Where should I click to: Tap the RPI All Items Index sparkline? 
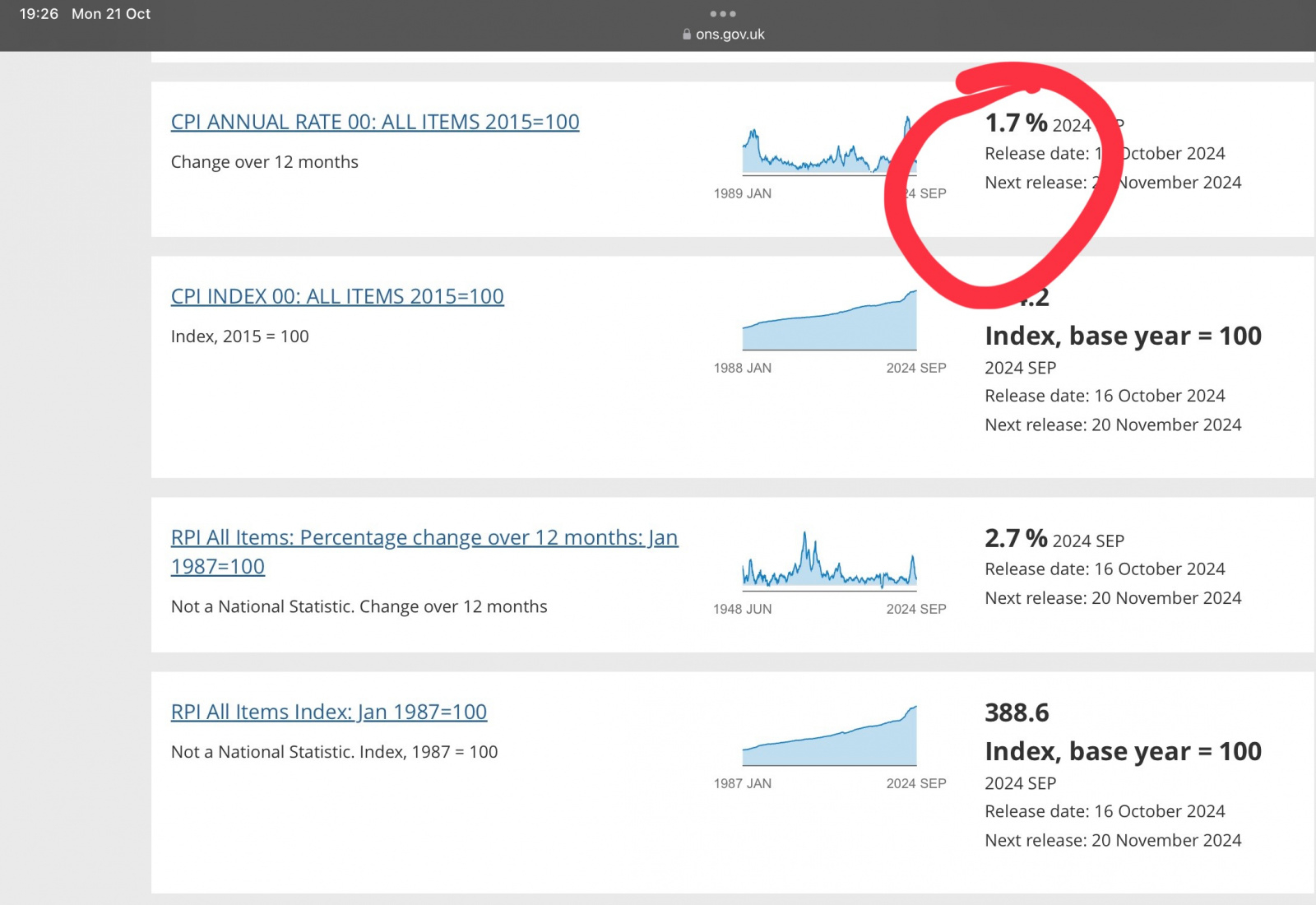click(829, 740)
